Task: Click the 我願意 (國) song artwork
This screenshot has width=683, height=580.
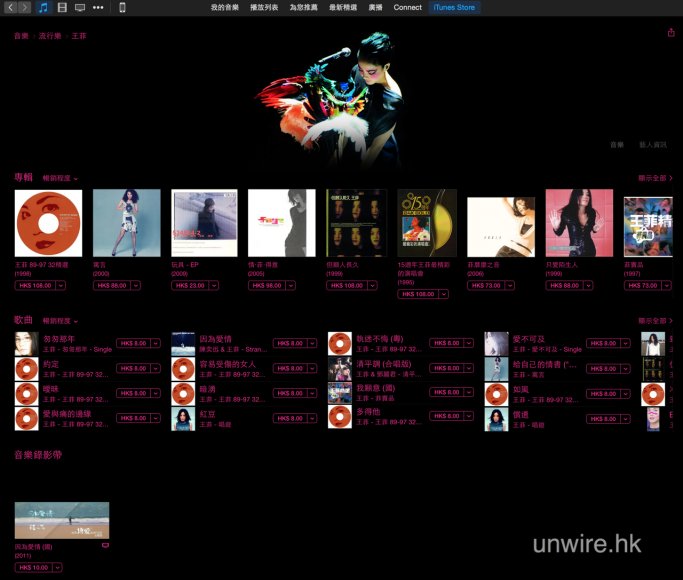Action: (x=340, y=393)
